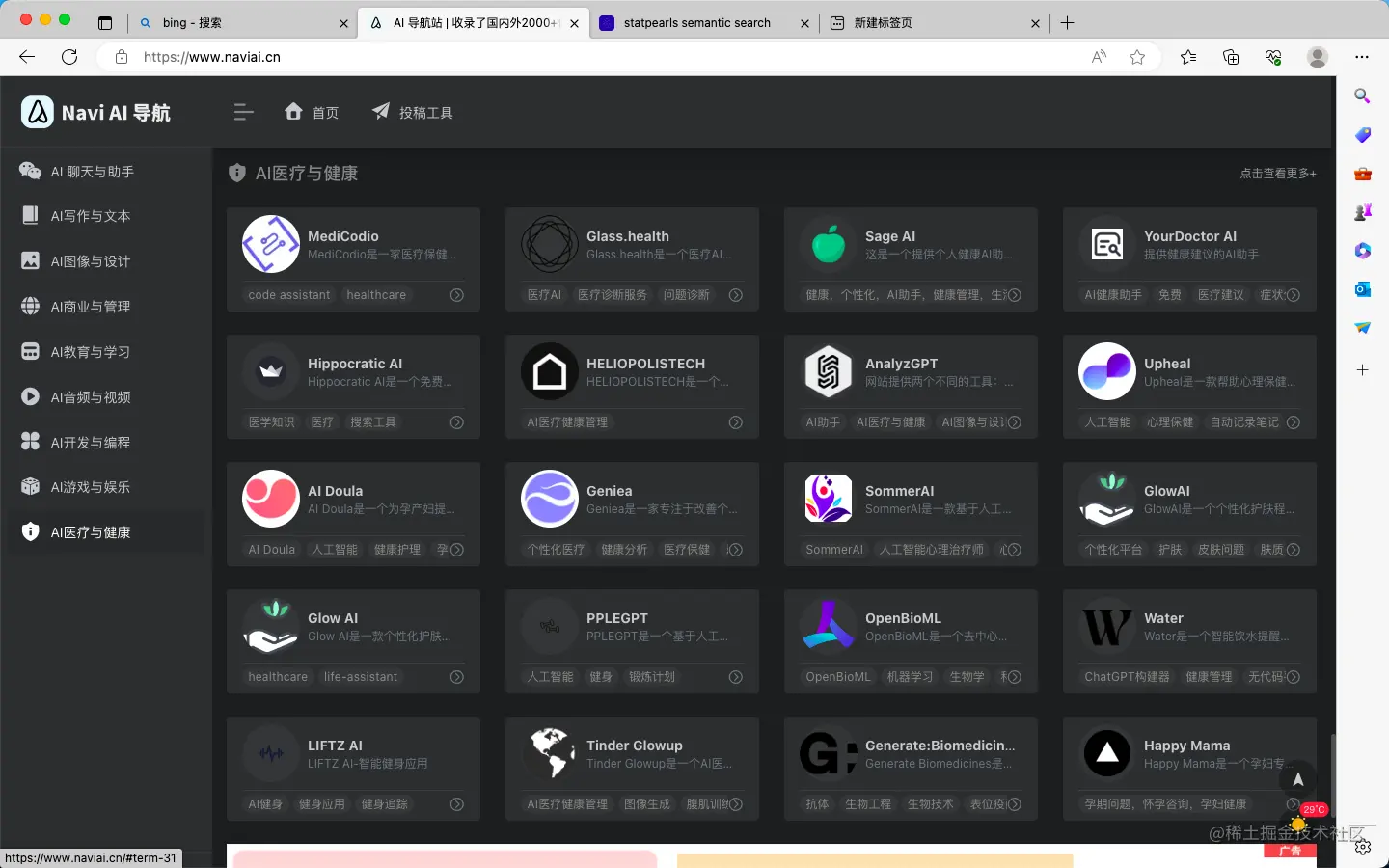This screenshot has width=1389, height=868.
Task: Click the 生物工程 tag on Generate:Biomedicines
Action: pos(868,804)
